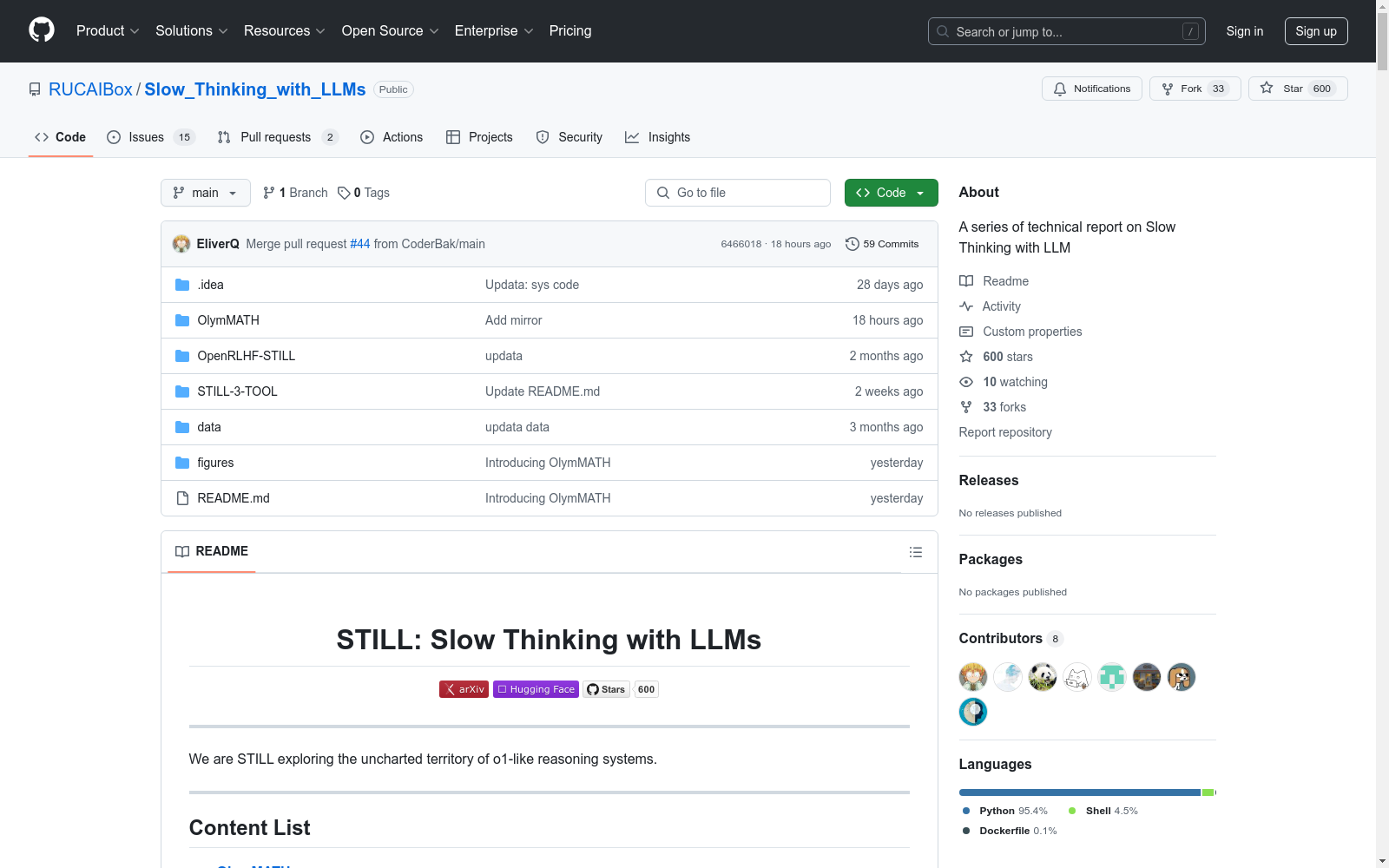Open the Insights tab
The height and width of the screenshot is (868, 1389).
tap(658, 137)
